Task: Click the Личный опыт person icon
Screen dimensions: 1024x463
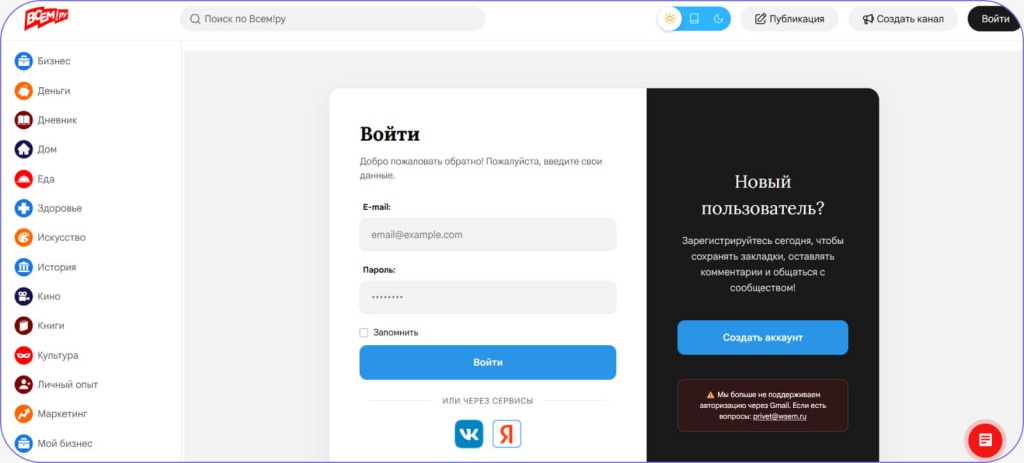Action: tap(24, 385)
